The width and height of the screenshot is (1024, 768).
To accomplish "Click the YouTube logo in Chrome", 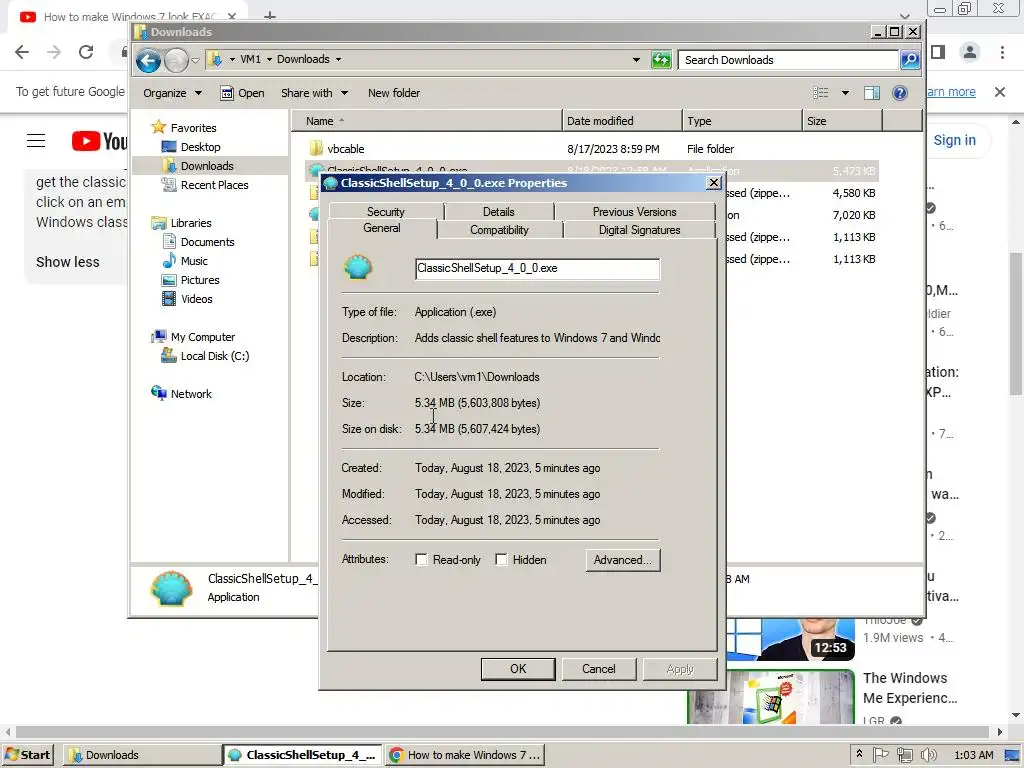I will pos(100,140).
